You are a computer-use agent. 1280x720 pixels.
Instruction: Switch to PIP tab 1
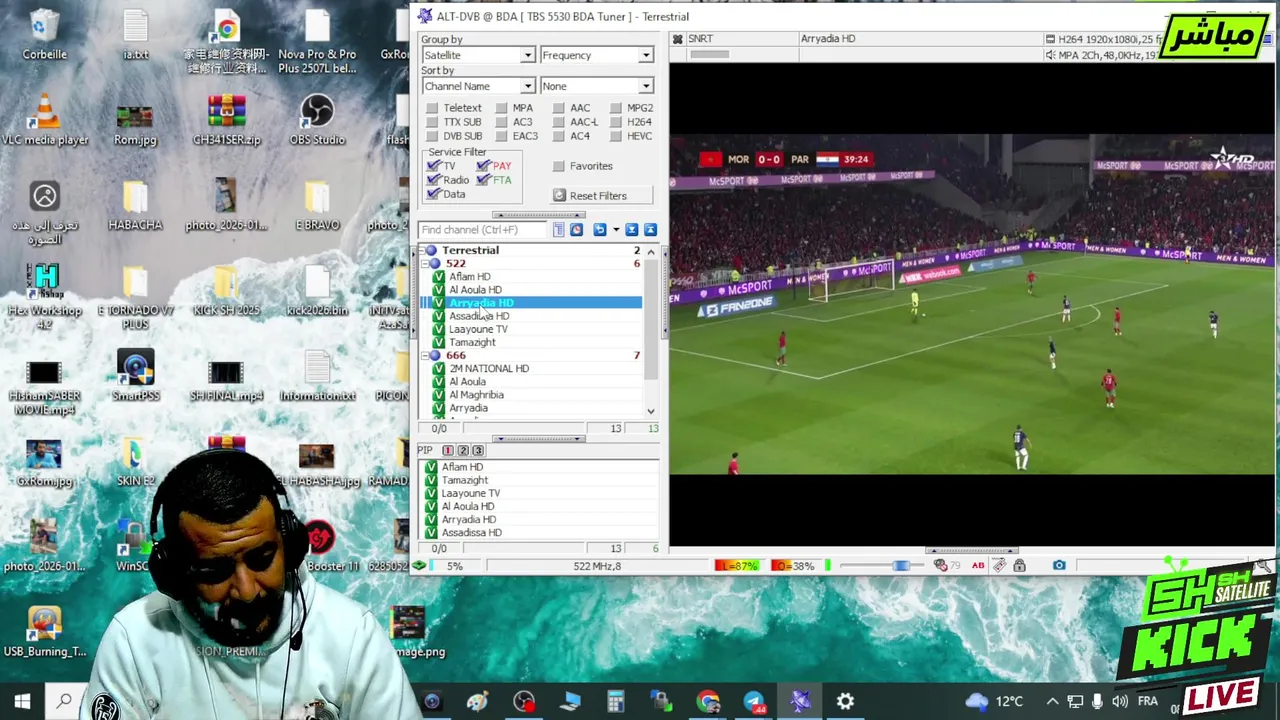point(448,451)
